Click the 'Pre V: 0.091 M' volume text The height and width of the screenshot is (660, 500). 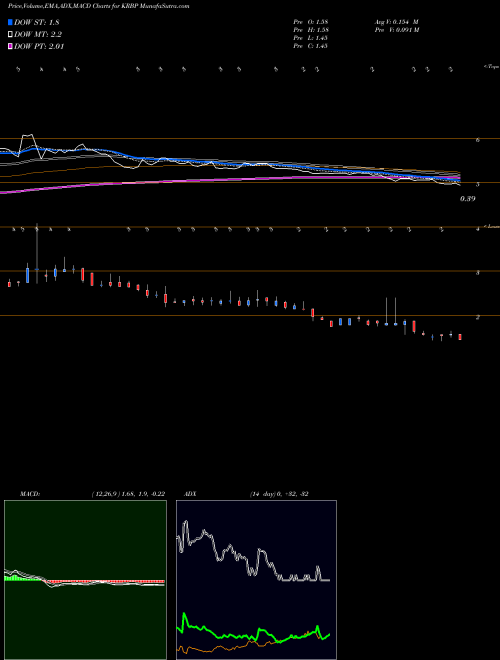[396, 30]
